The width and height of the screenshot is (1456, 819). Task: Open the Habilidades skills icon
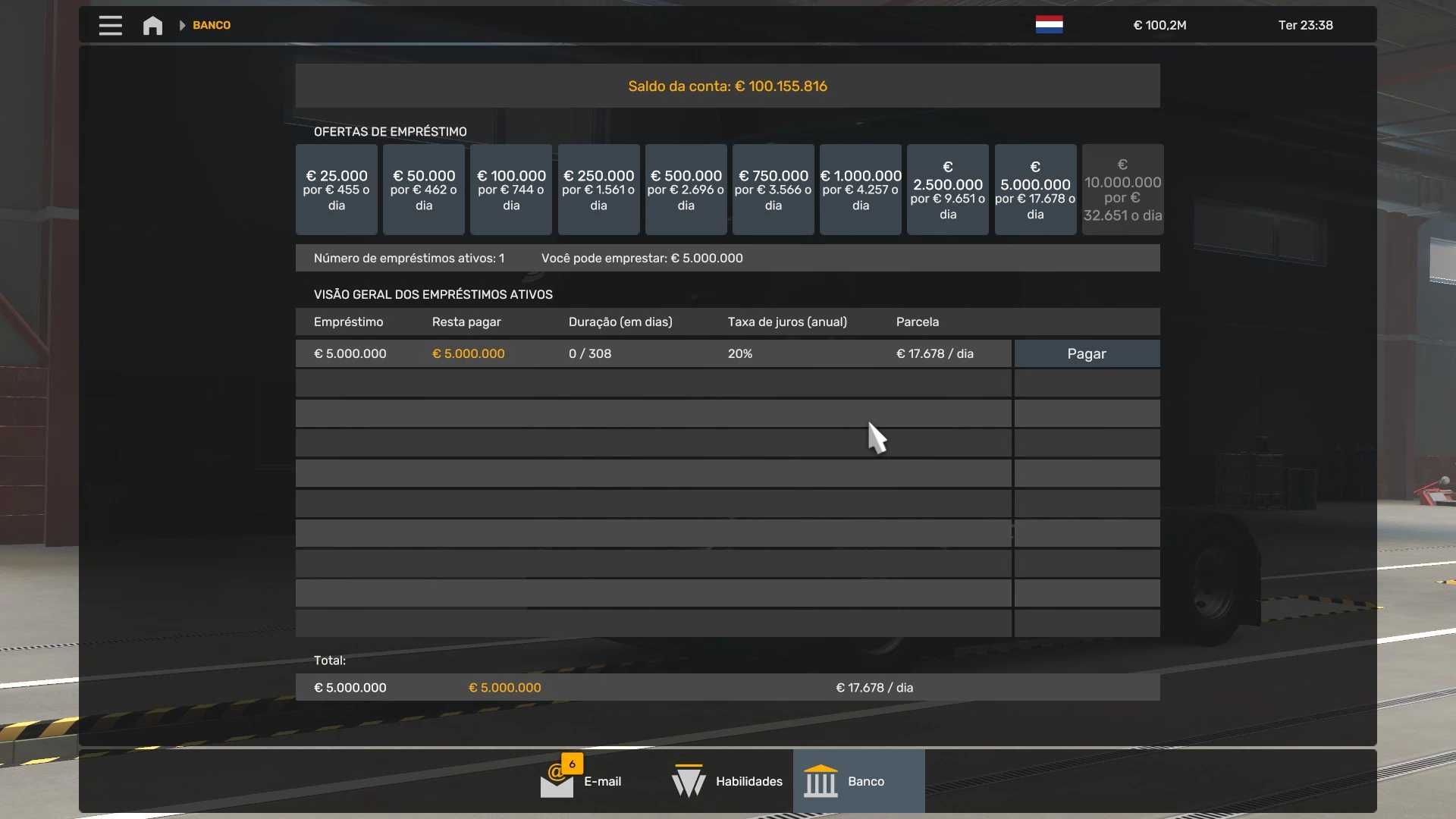click(x=689, y=781)
